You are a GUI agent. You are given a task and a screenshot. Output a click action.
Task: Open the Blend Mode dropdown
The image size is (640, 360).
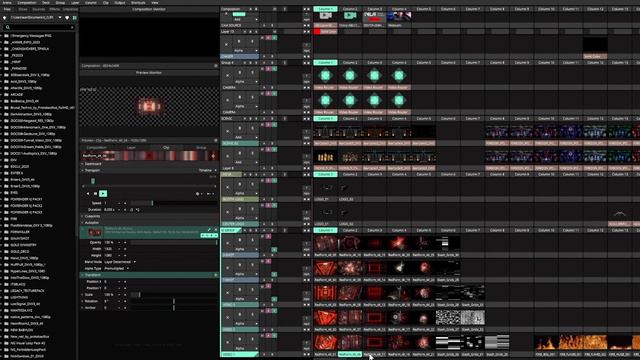(120, 262)
